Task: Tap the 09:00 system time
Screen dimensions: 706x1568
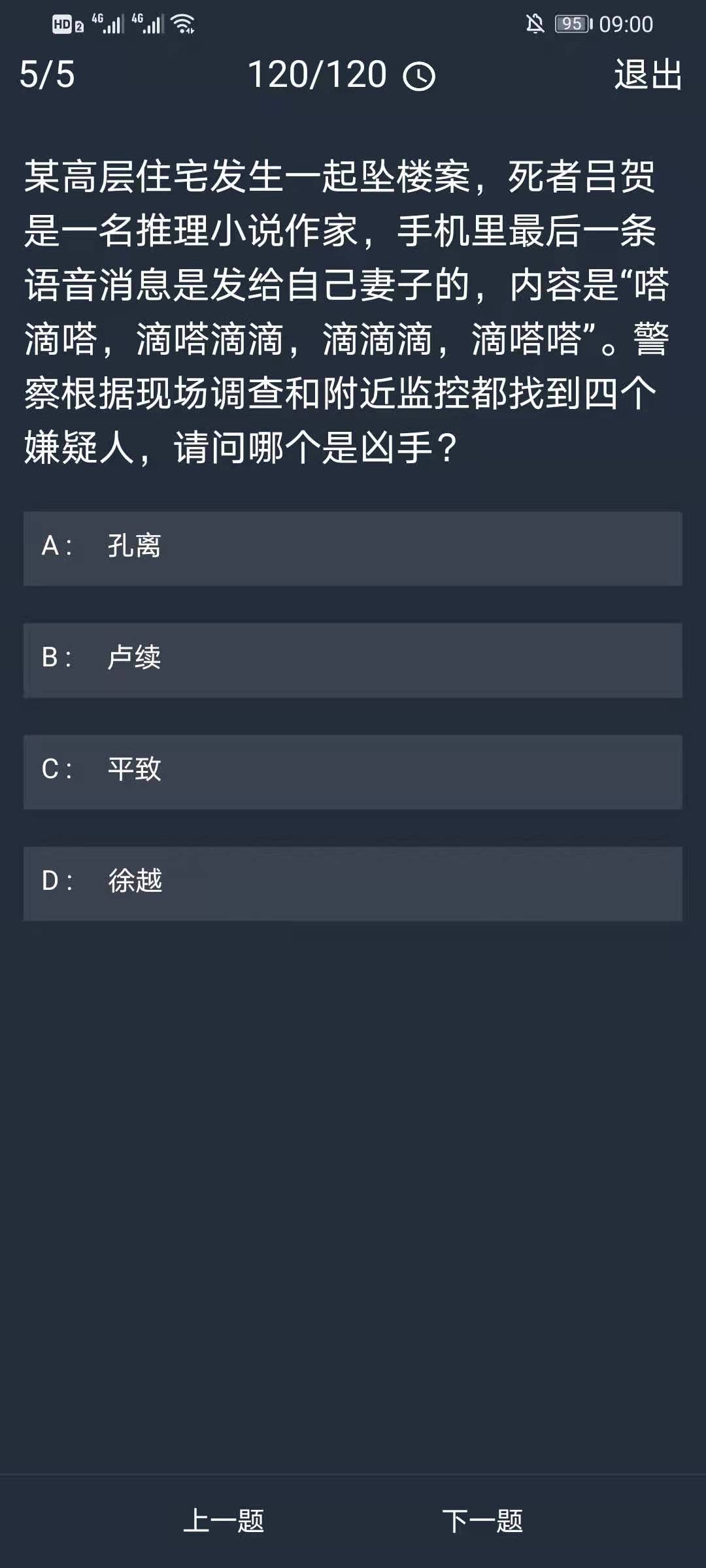Action: [626, 24]
